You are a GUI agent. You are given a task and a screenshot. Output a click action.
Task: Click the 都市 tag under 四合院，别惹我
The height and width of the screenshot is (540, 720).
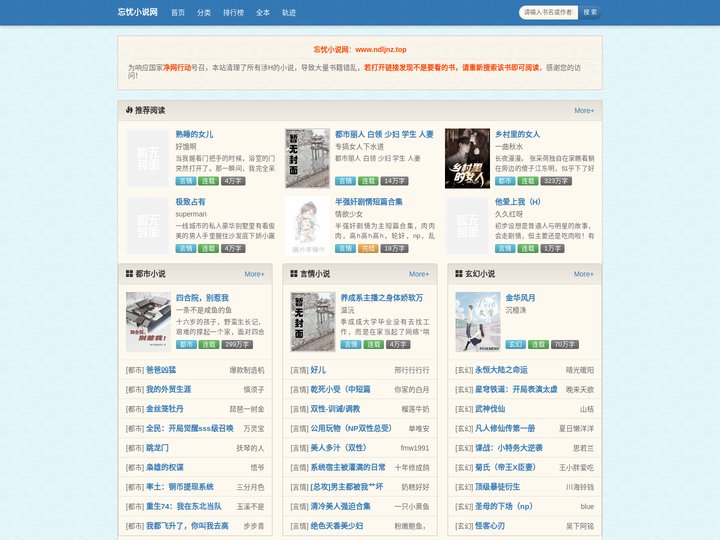[x=186, y=344]
